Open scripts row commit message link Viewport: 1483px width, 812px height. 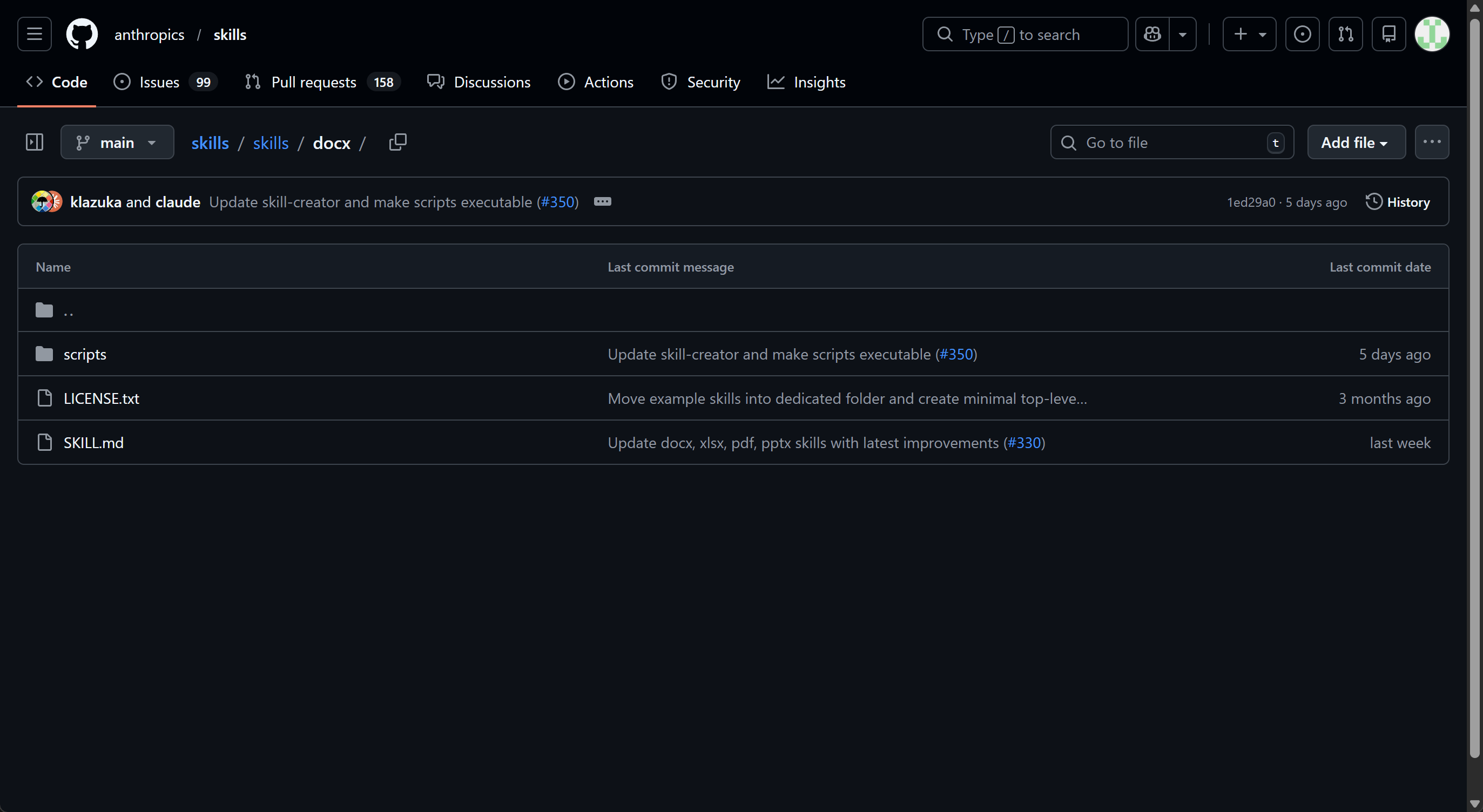click(769, 354)
